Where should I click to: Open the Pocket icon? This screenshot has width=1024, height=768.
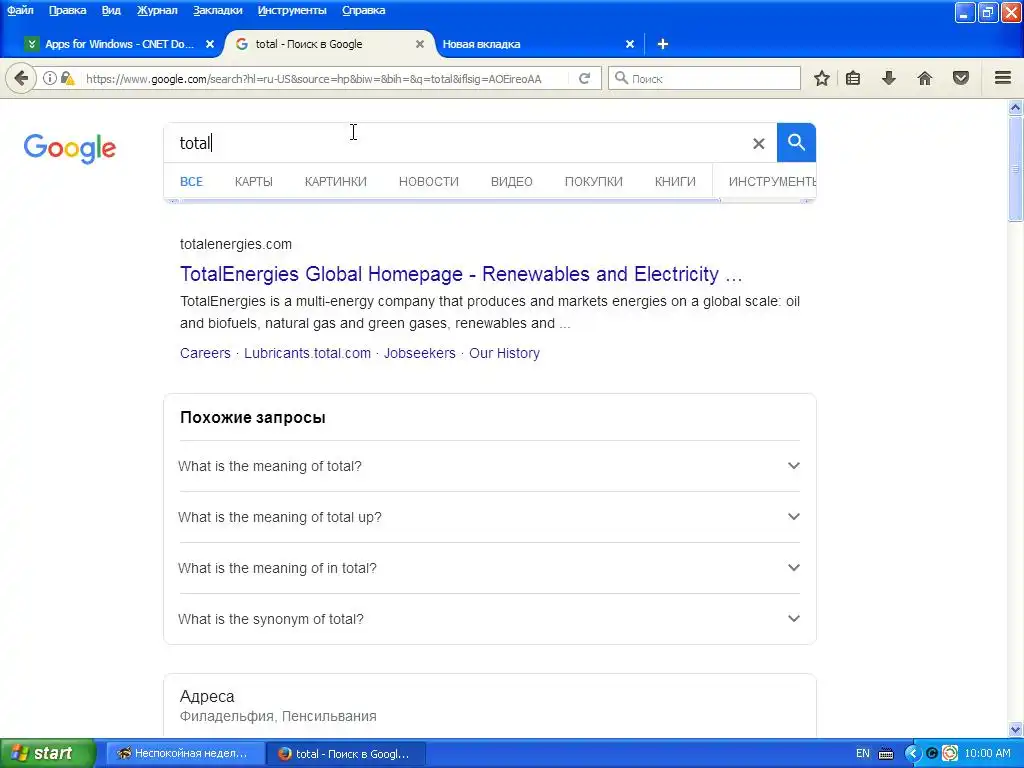click(961, 78)
